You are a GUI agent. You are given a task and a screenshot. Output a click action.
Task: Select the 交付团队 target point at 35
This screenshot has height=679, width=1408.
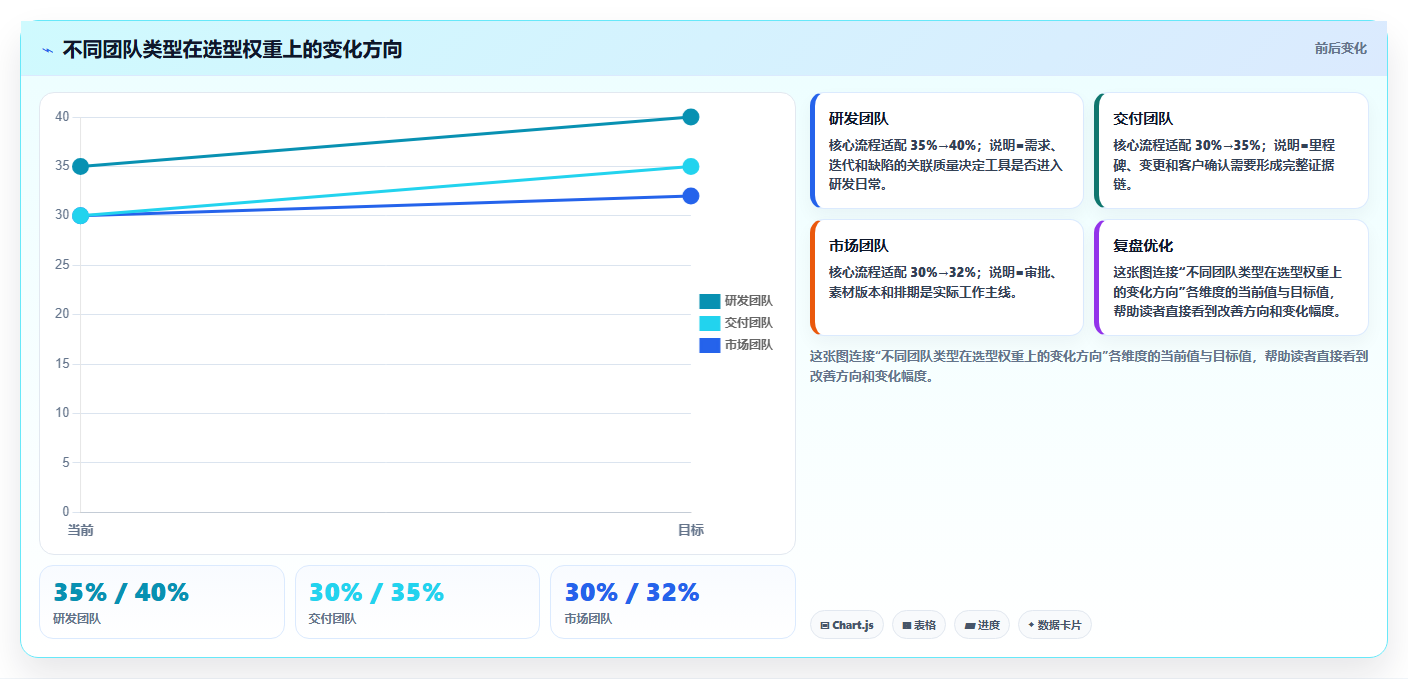click(x=690, y=166)
